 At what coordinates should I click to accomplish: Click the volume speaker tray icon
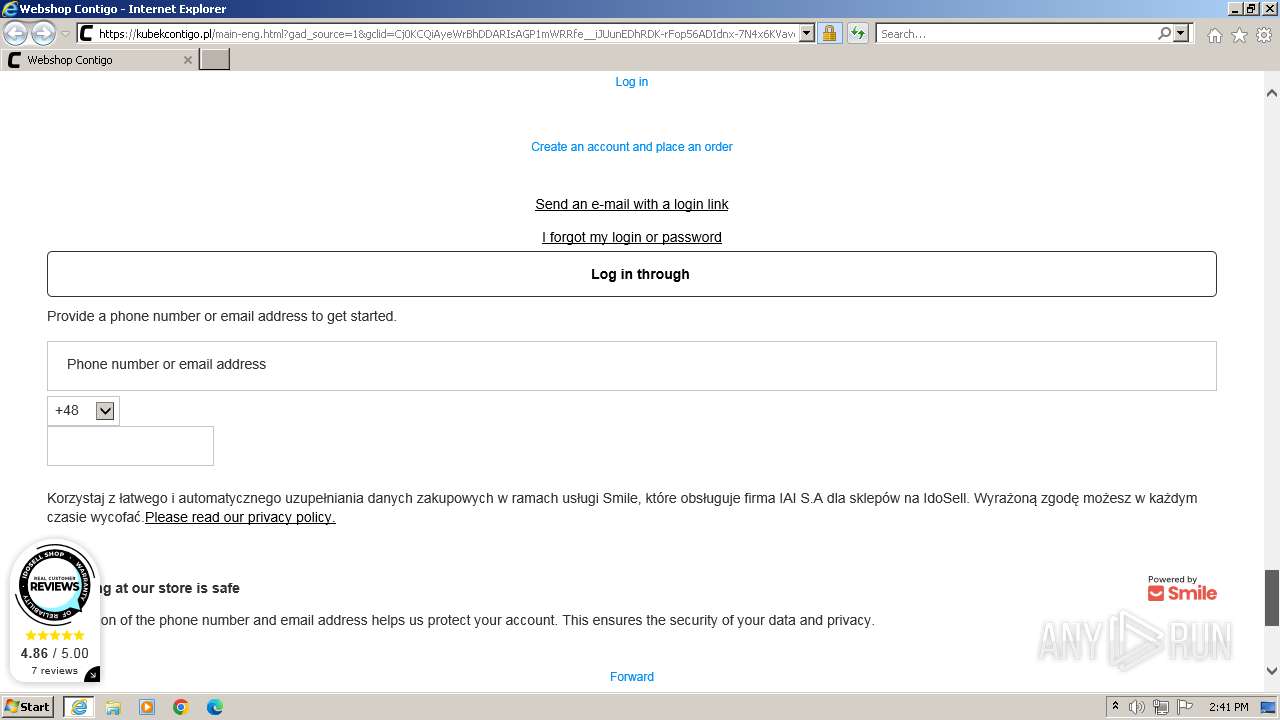tap(1137, 707)
